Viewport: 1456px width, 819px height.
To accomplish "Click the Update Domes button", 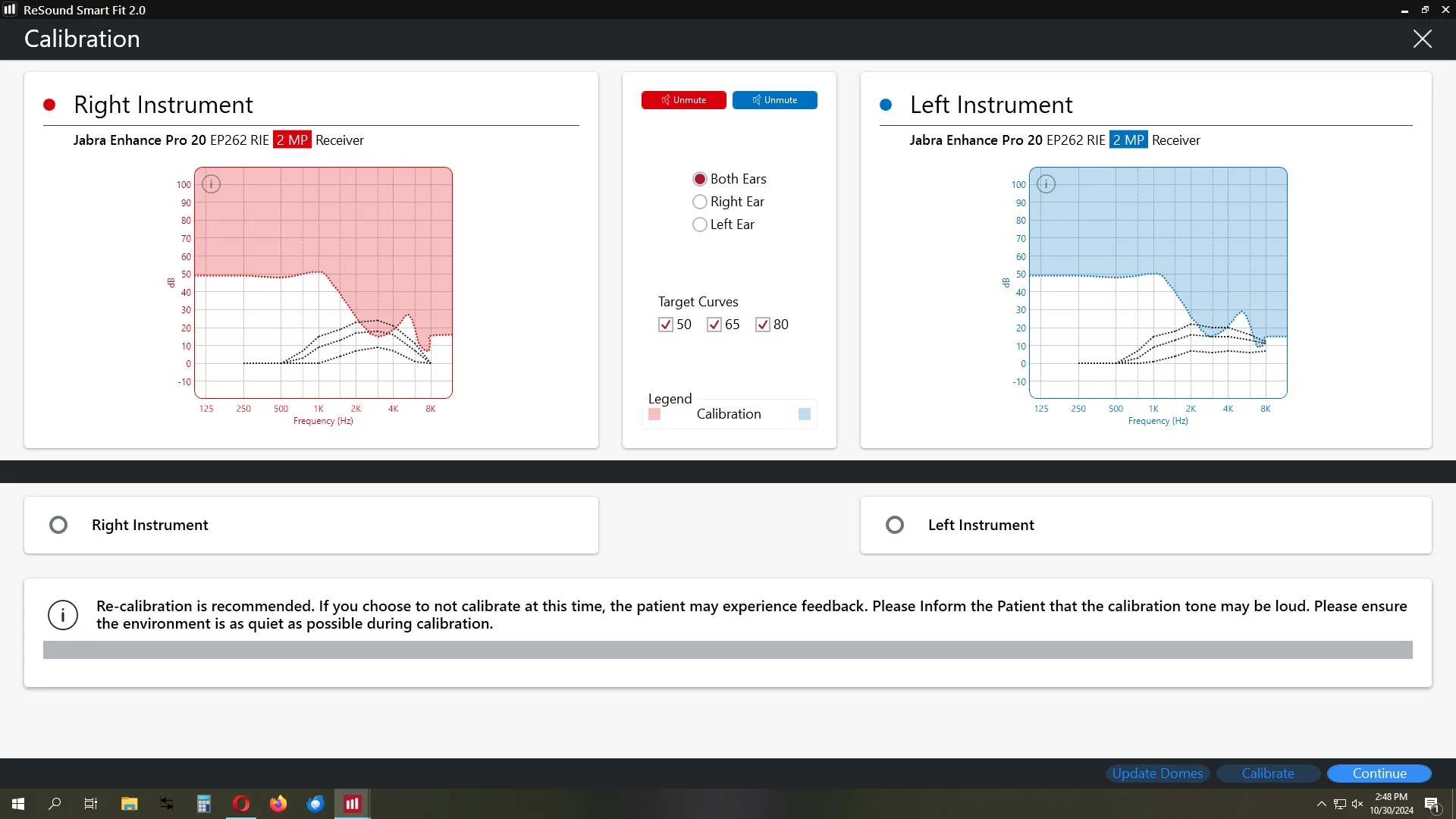I will (1157, 773).
